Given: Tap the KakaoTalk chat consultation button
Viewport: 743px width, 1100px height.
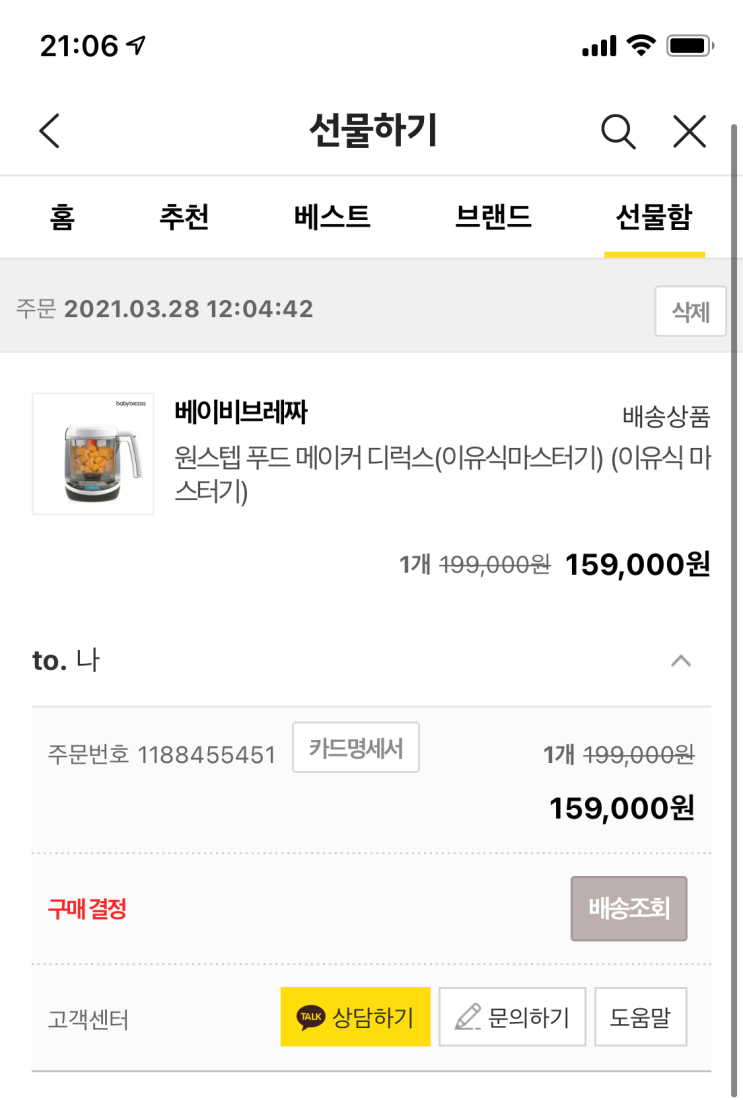Looking at the screenshot, I should [355, 1017].
